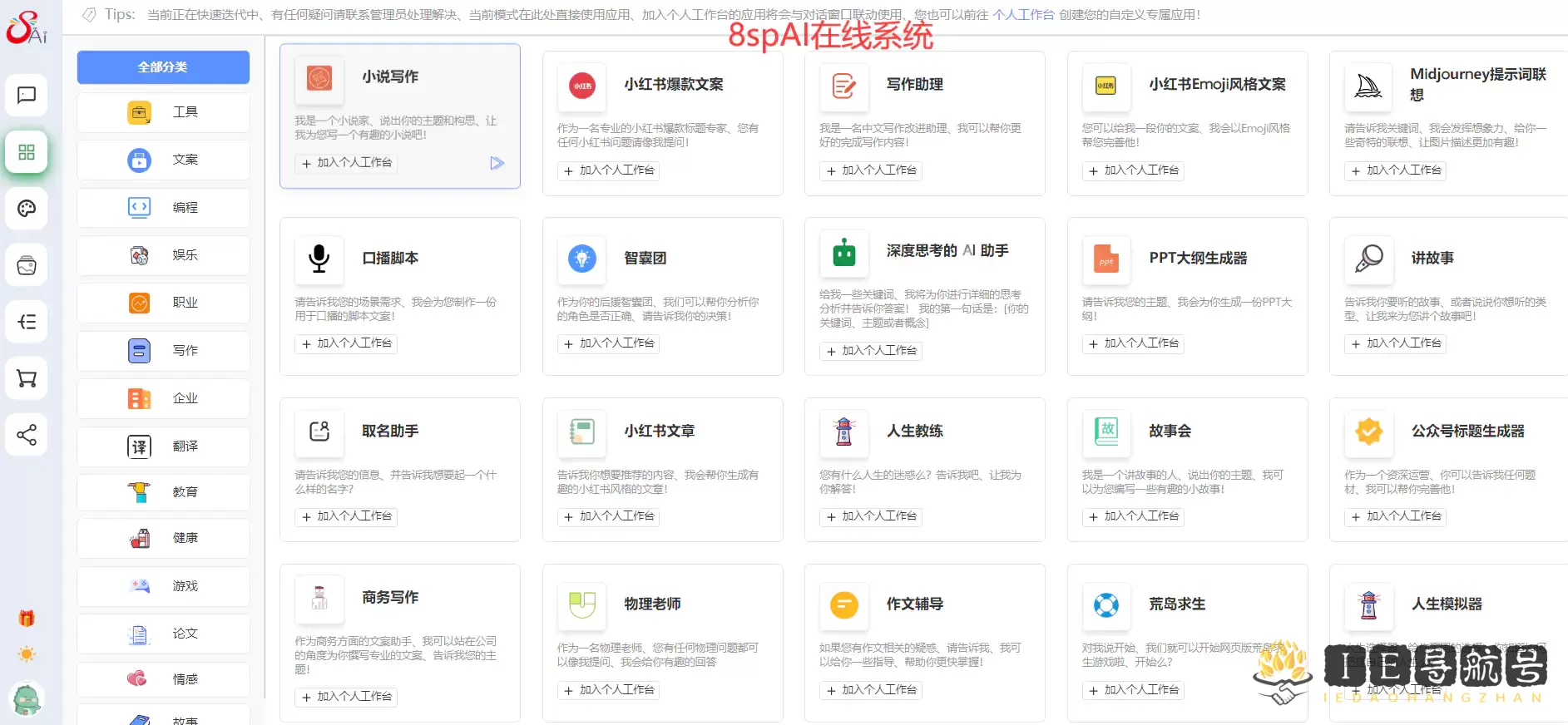Add 小红书爆款文案 to personal workbench
Image resolution: width=1568 pixels, height=725 pixels.
[609, 170]
